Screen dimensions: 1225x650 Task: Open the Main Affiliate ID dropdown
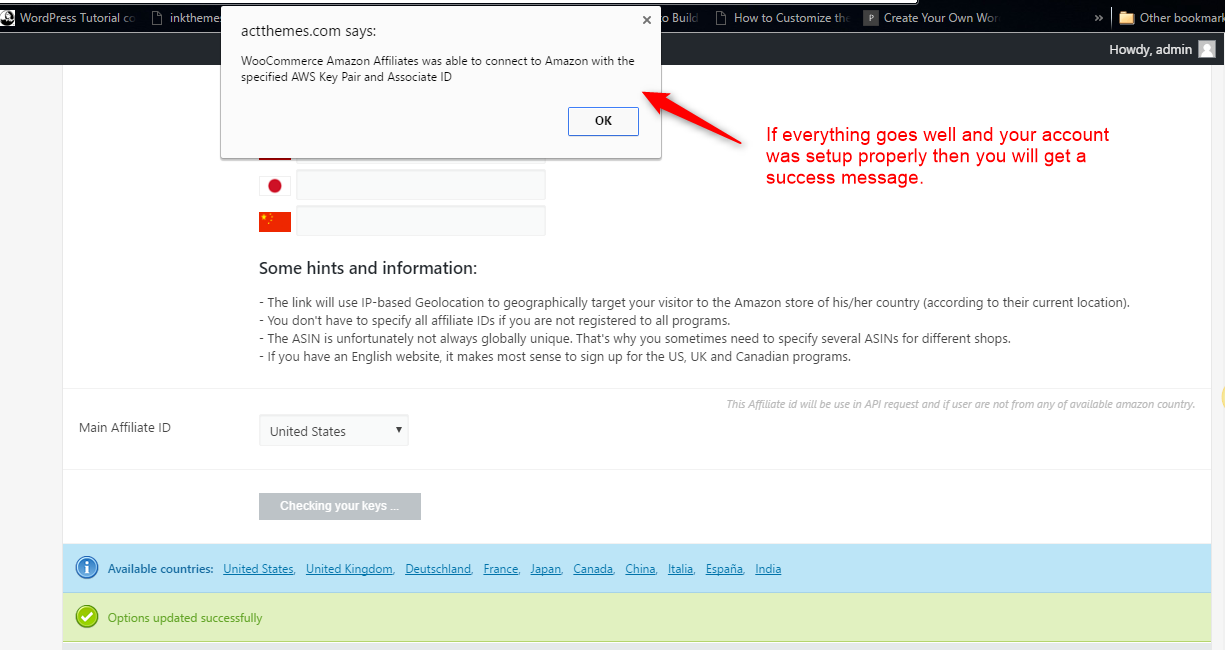[334, 431]
